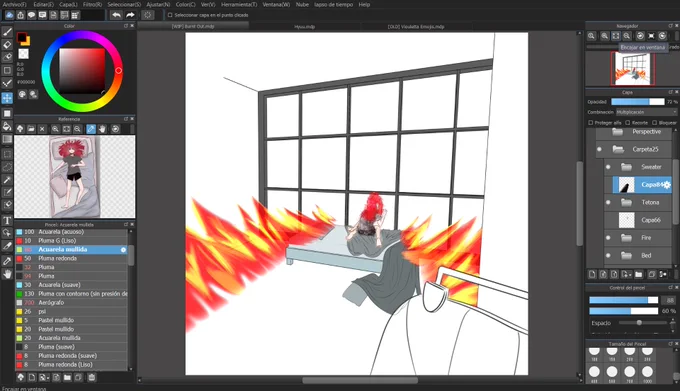This screenshot has width=680, height=391.
Task: Select the Pluma G (Liso) brush
Action: 72,241
